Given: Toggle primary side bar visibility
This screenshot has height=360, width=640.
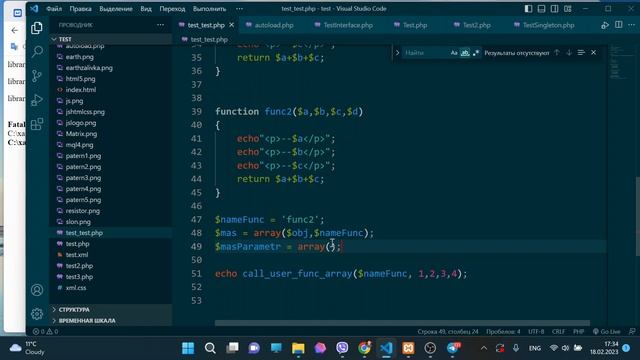Looking at the screenshot, I should coord(528,9).
